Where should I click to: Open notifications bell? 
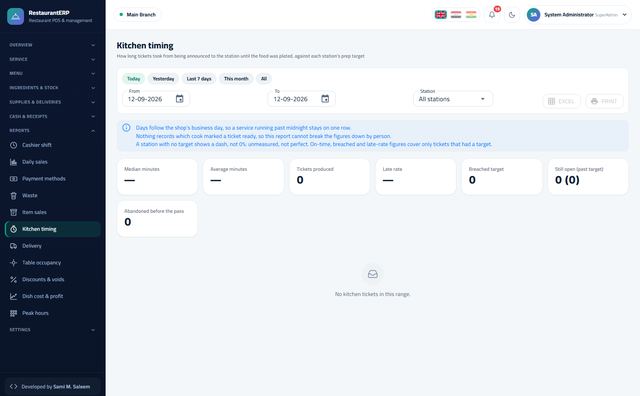(492, 15)
